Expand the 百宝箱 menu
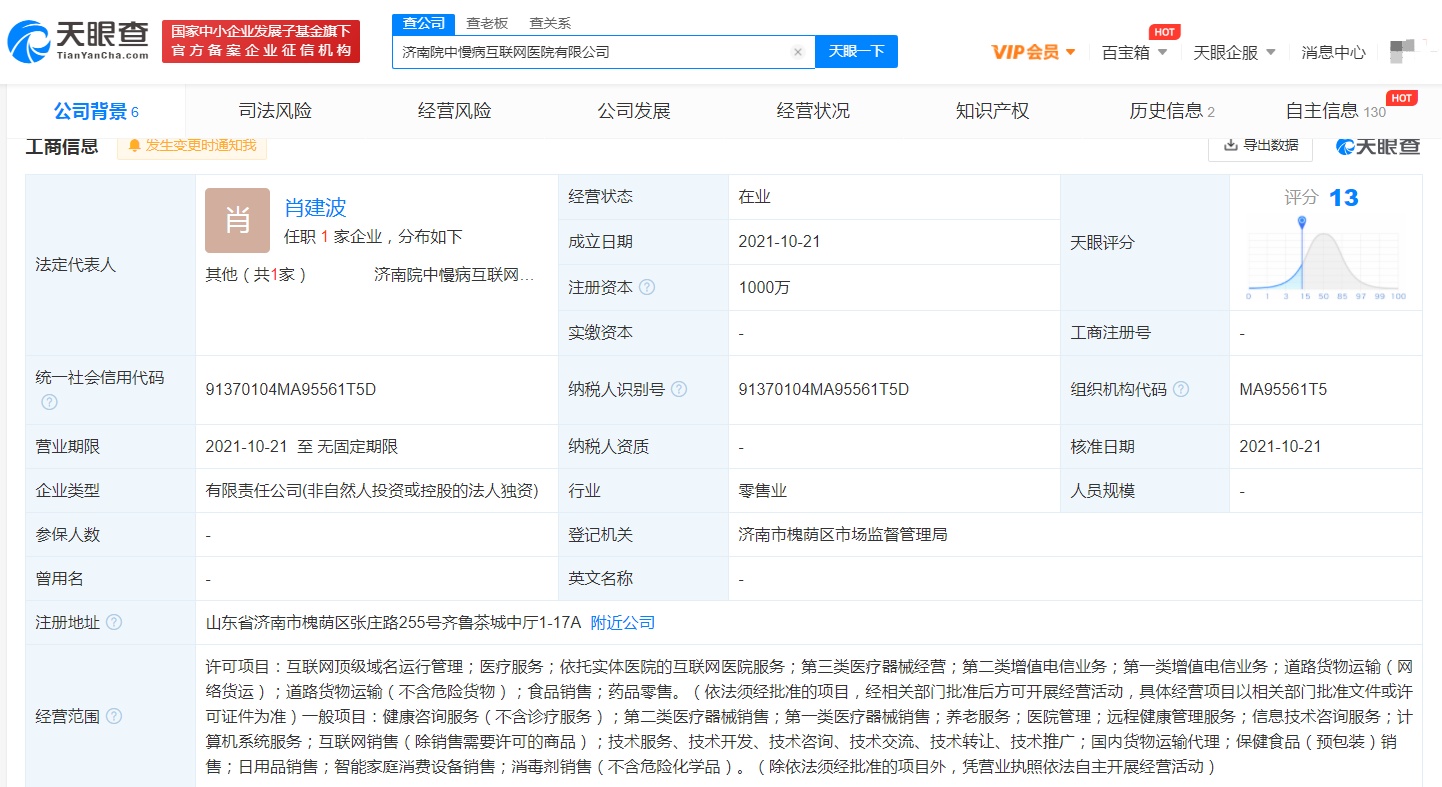The image size is (1442, 787). click(1134, 52)
